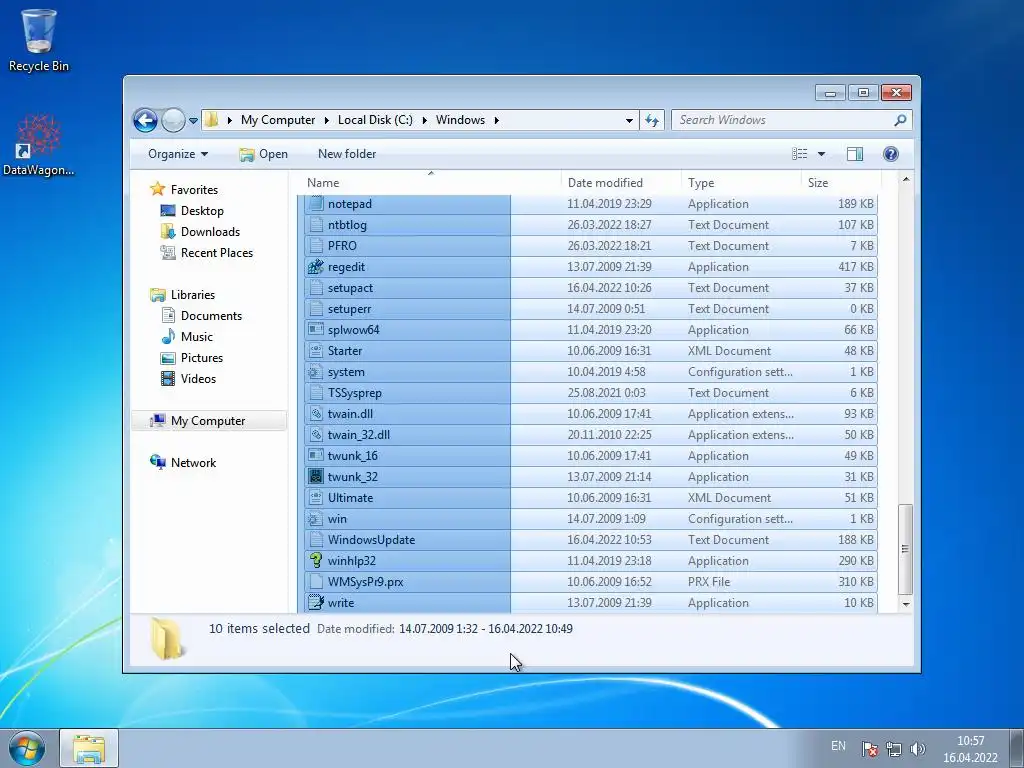Select the Local Disk (C:) breadcrumb
Viewport: 1024px width, 768px height.
point(375,120)
